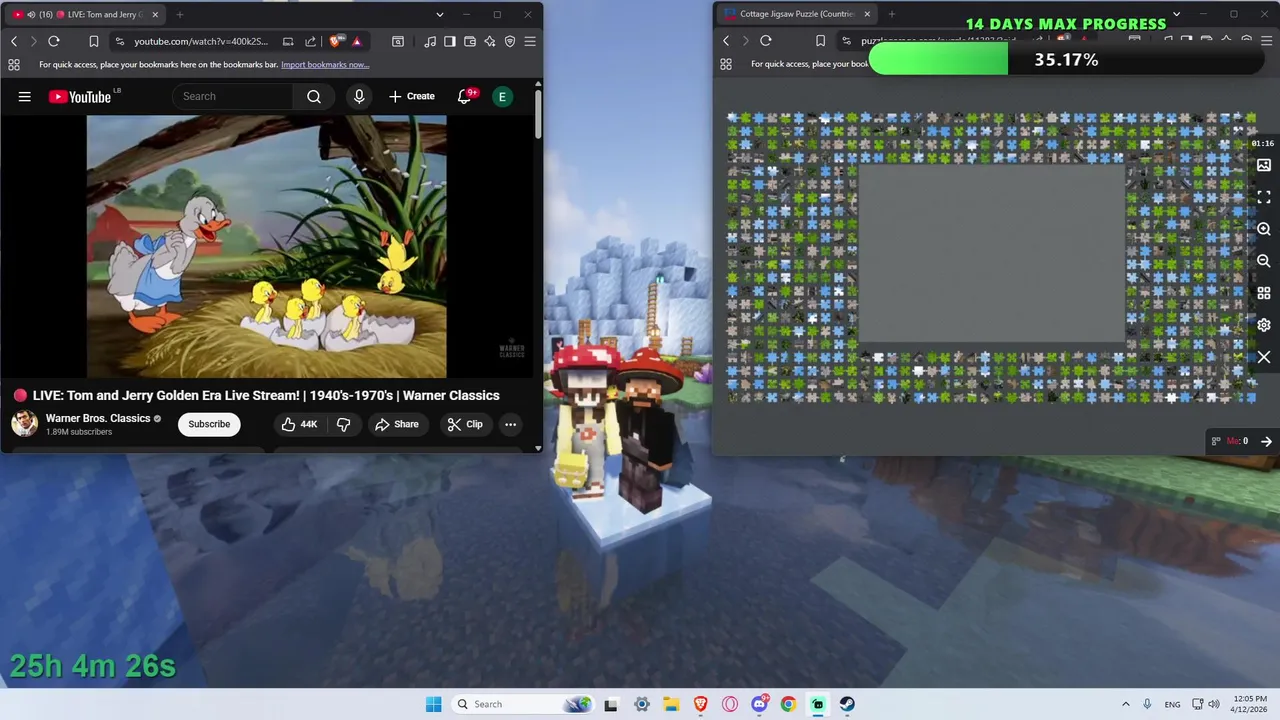
Task: Open Leo AI sparkle icon in YouTube window
Action: click(490, 41)
